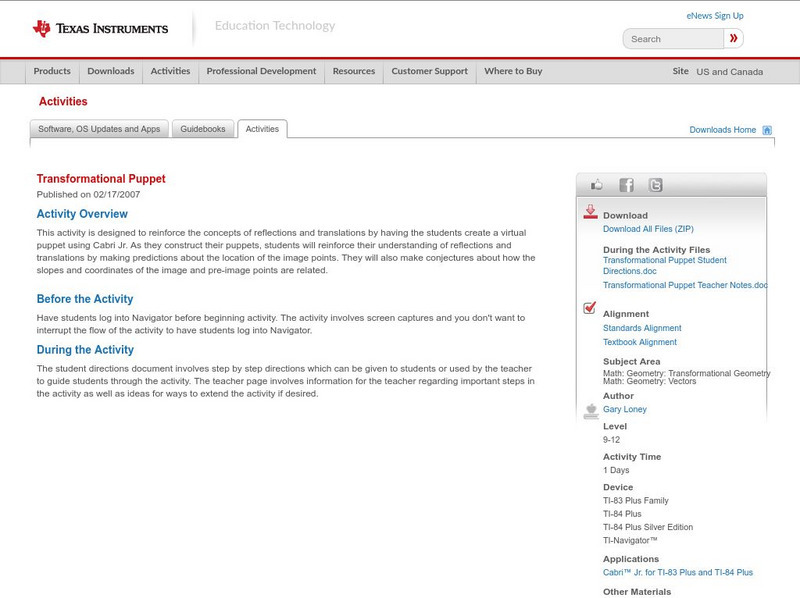800x598 pixels.
Task: Open the Resources menu
Action: [354, 71]
